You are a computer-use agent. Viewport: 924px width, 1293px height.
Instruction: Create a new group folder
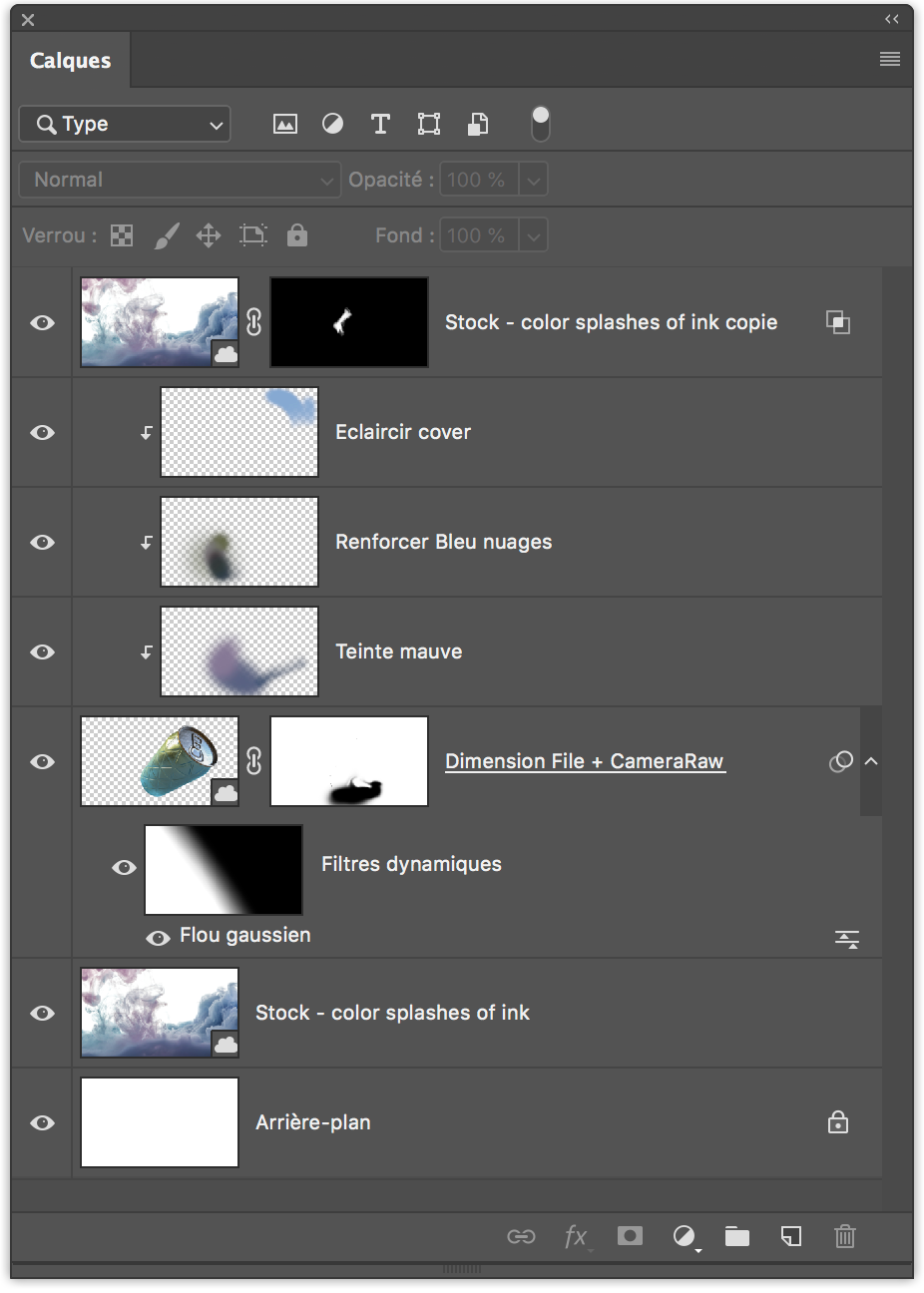click(737, 1237)
